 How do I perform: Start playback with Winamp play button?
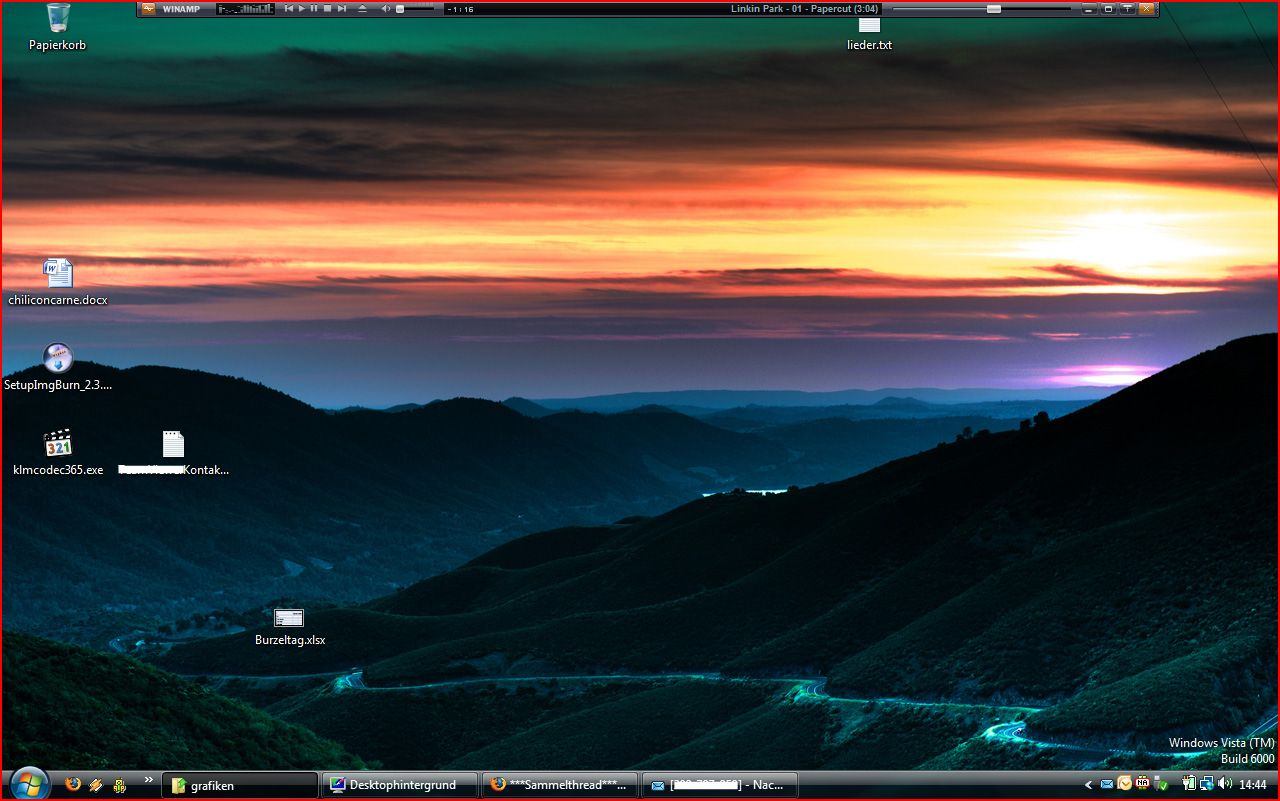click(x=302, y=8)
